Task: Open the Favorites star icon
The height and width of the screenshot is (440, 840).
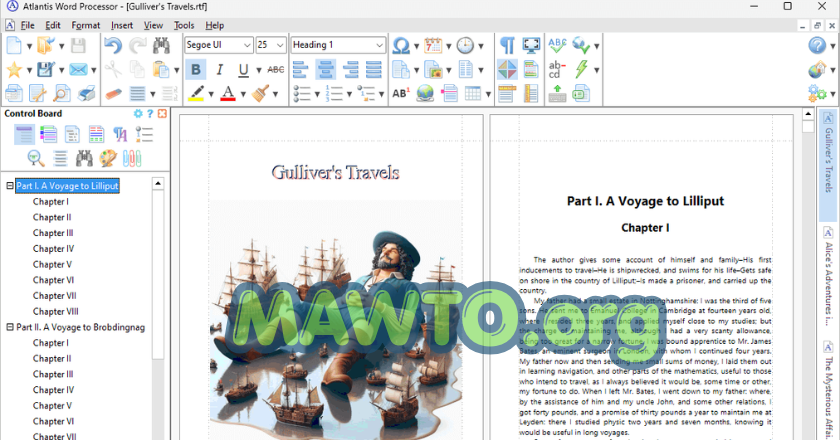Action: click(14, 70)
